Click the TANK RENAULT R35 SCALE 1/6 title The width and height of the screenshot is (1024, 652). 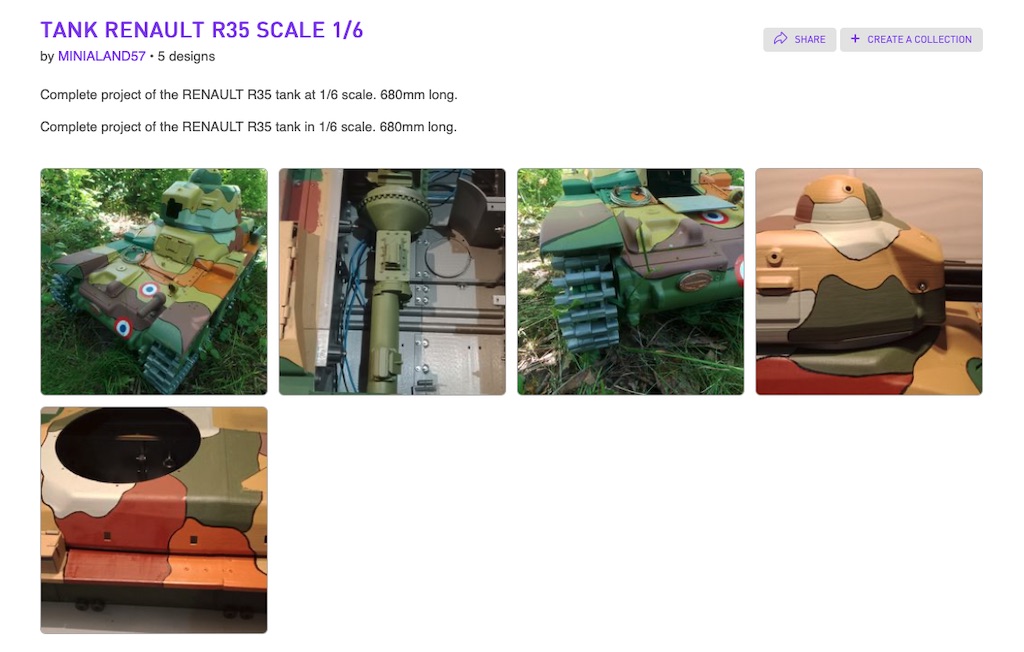202,30
